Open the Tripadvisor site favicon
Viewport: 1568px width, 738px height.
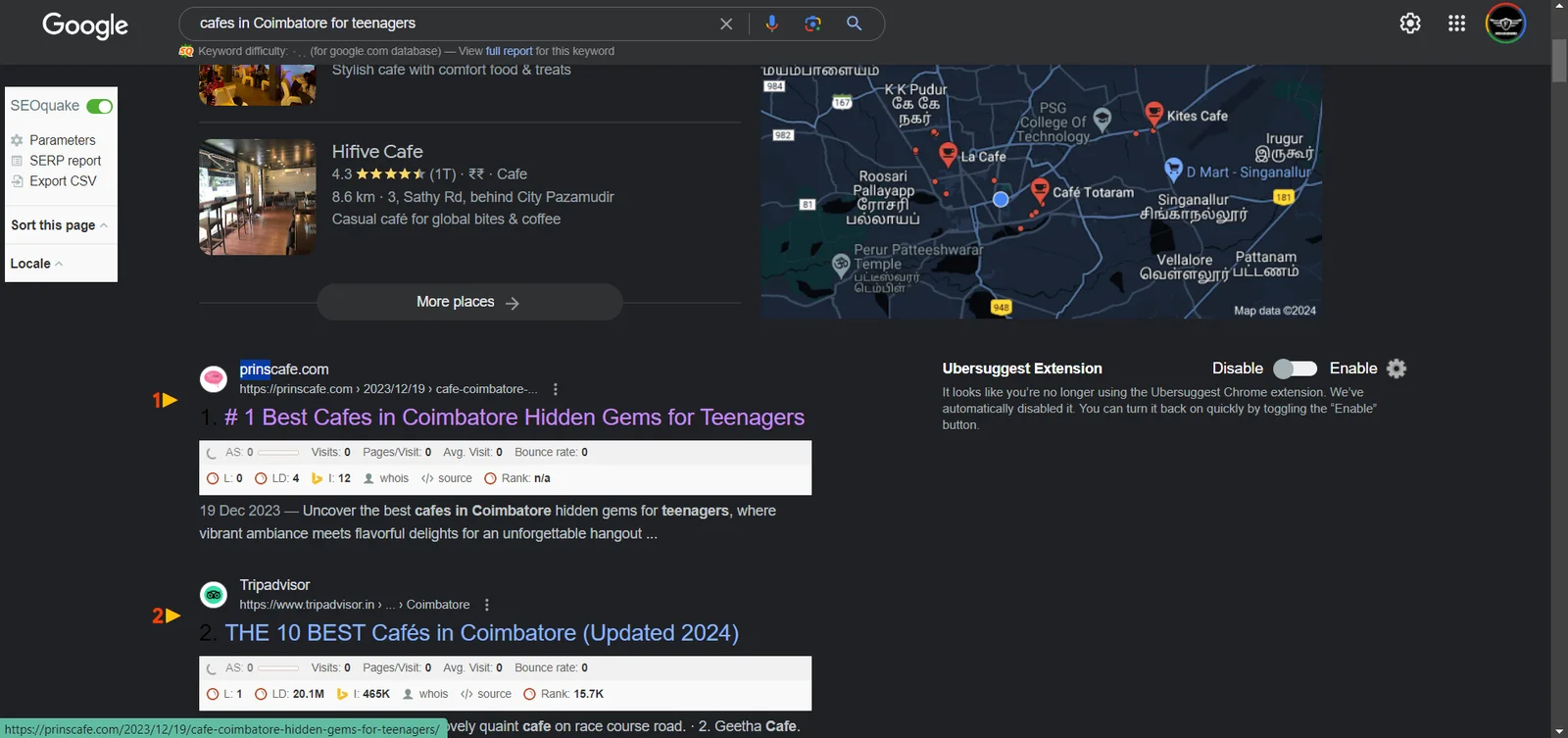(214, 594)
